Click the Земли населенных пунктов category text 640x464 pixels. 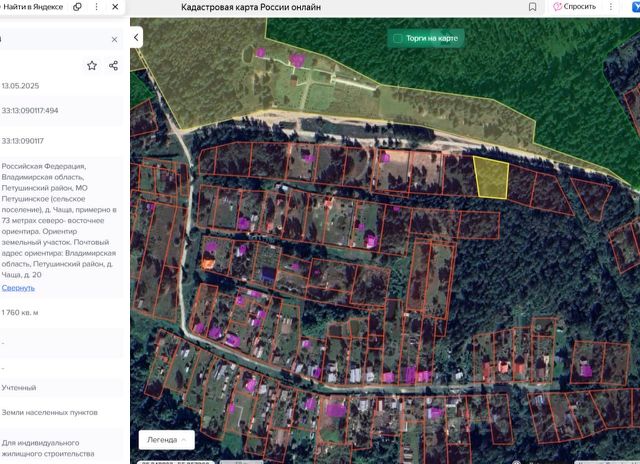pos(50,413)
